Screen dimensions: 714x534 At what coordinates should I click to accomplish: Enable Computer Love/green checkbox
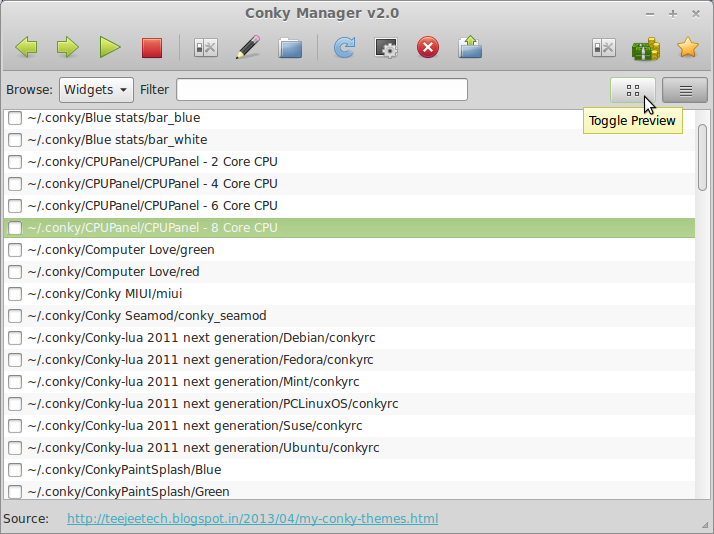pyautogui.click(x=15, y=250)
